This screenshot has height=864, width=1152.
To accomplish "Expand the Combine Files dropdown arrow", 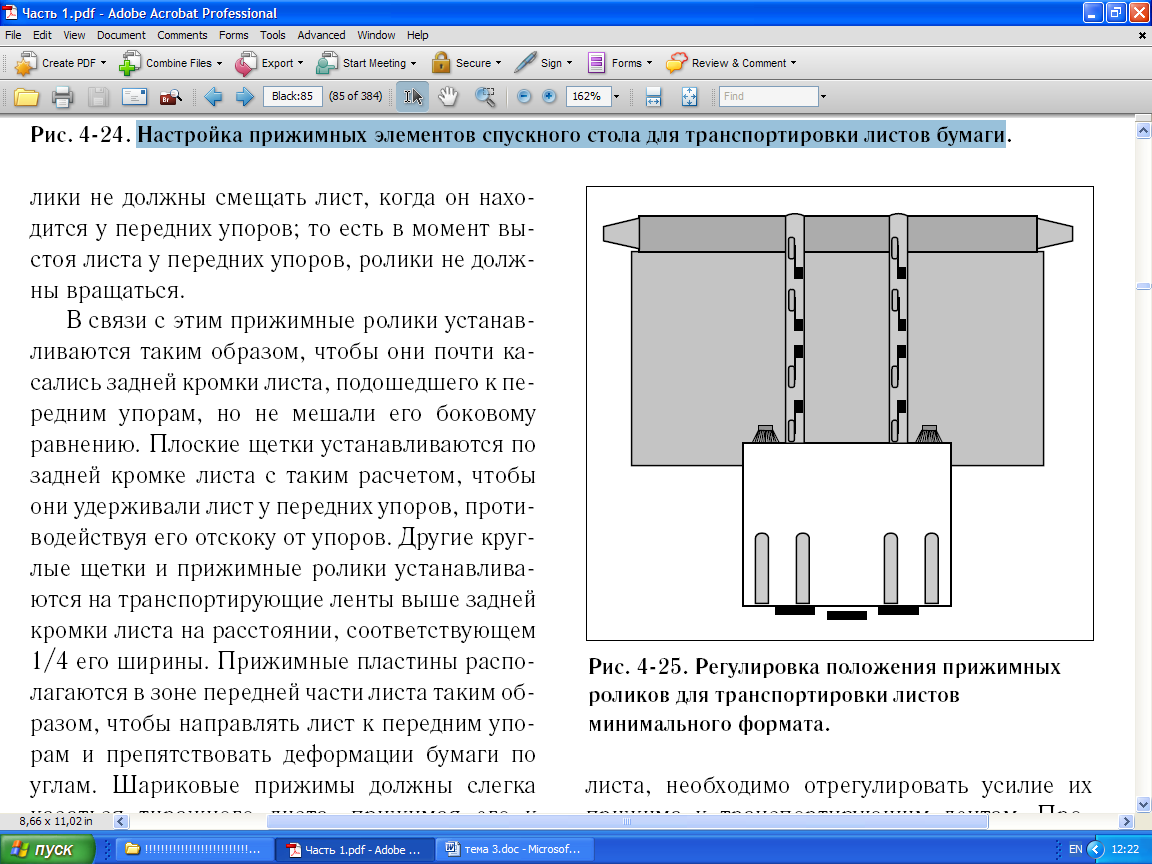I will click(219, 63).
